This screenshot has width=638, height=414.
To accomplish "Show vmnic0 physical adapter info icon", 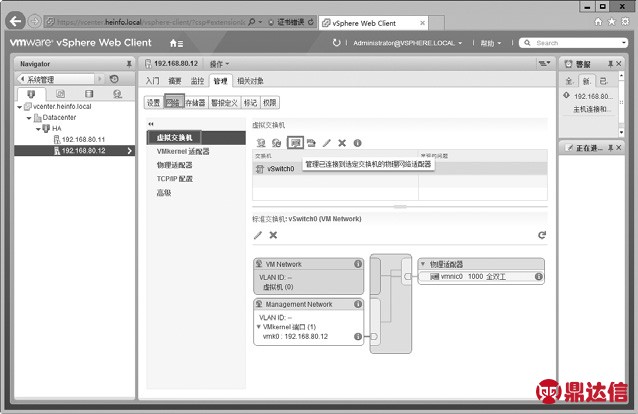I will click(538, 277).
